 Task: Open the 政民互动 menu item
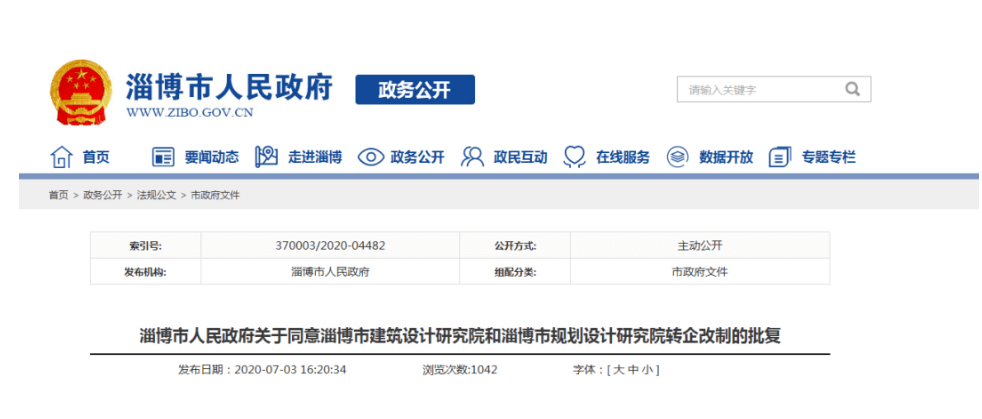point(520,157)
